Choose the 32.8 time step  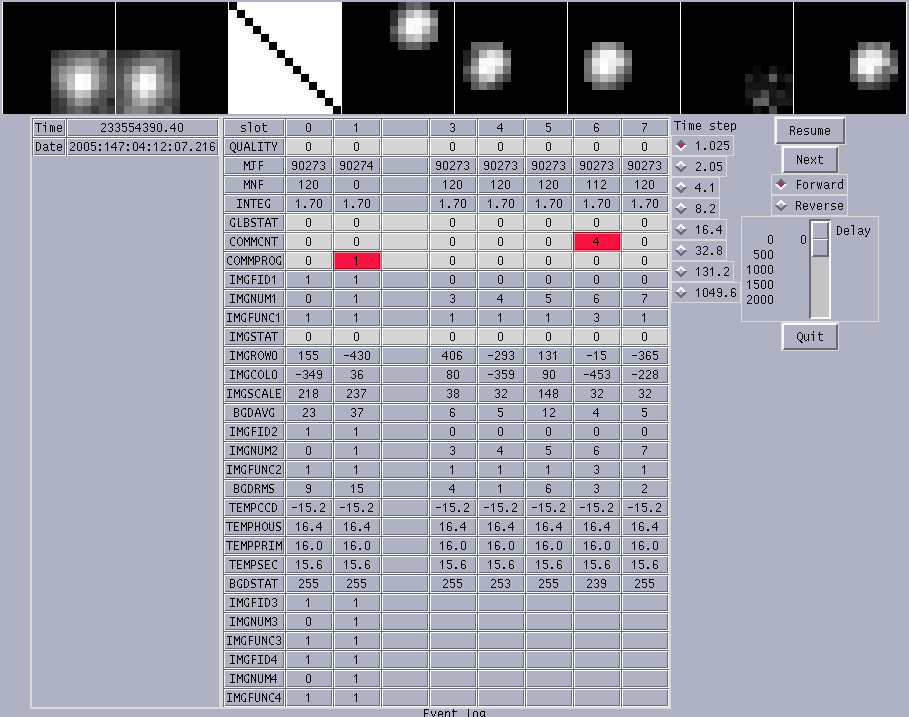point(699,250)
